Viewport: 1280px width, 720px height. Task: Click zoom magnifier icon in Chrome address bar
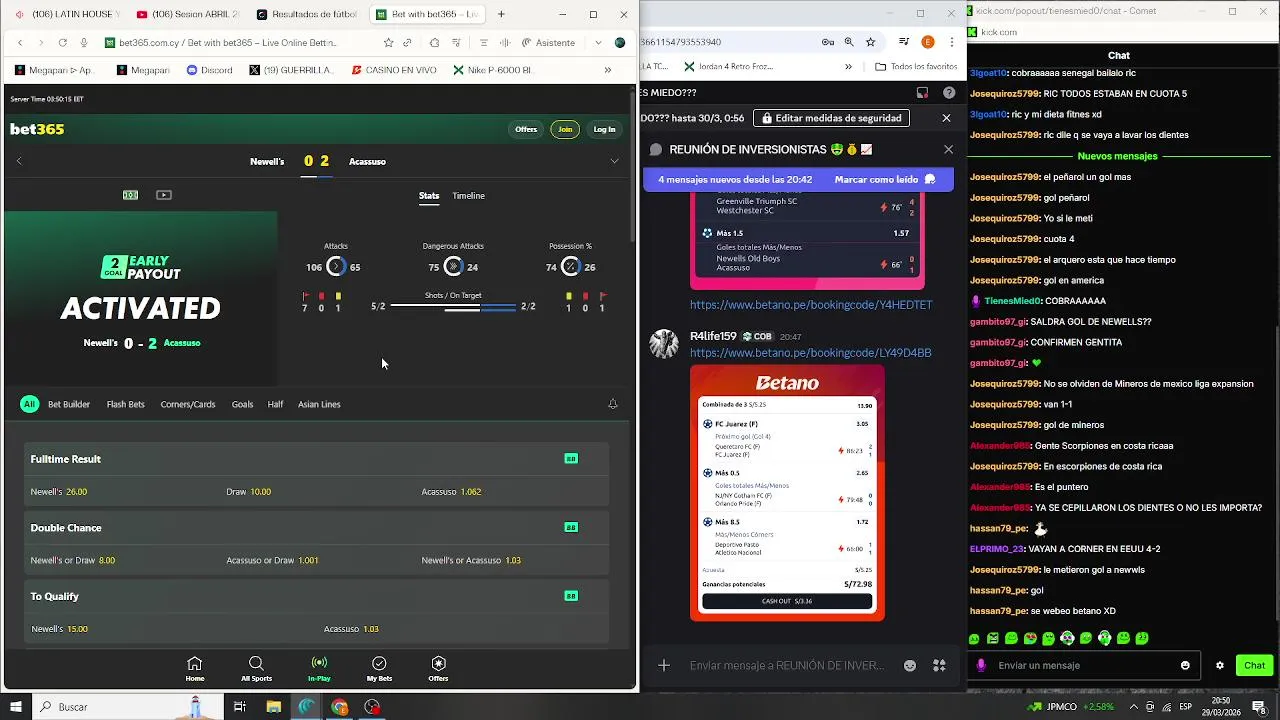pos(849,42)
